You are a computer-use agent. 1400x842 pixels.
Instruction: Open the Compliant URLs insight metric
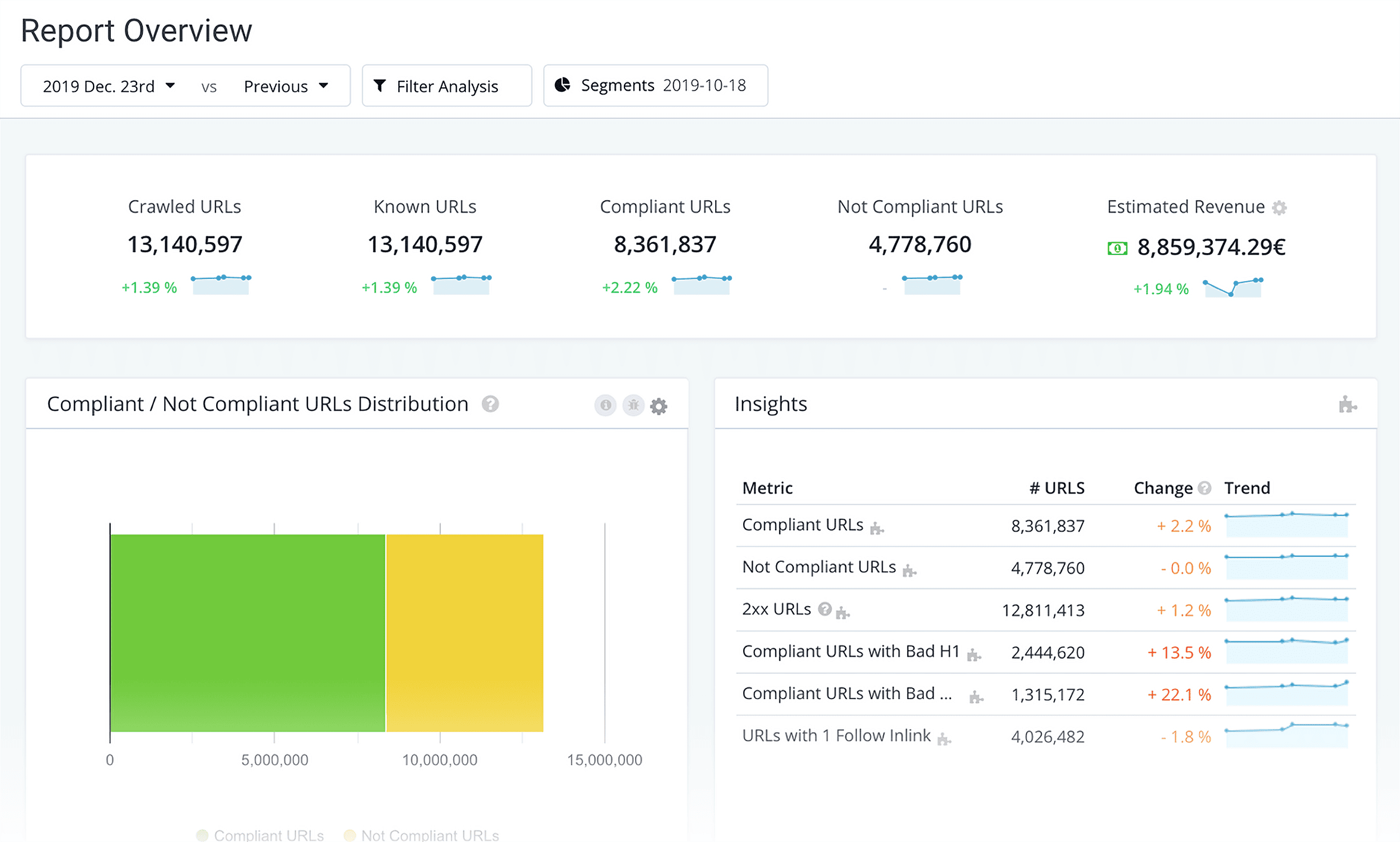coord(802,525)
